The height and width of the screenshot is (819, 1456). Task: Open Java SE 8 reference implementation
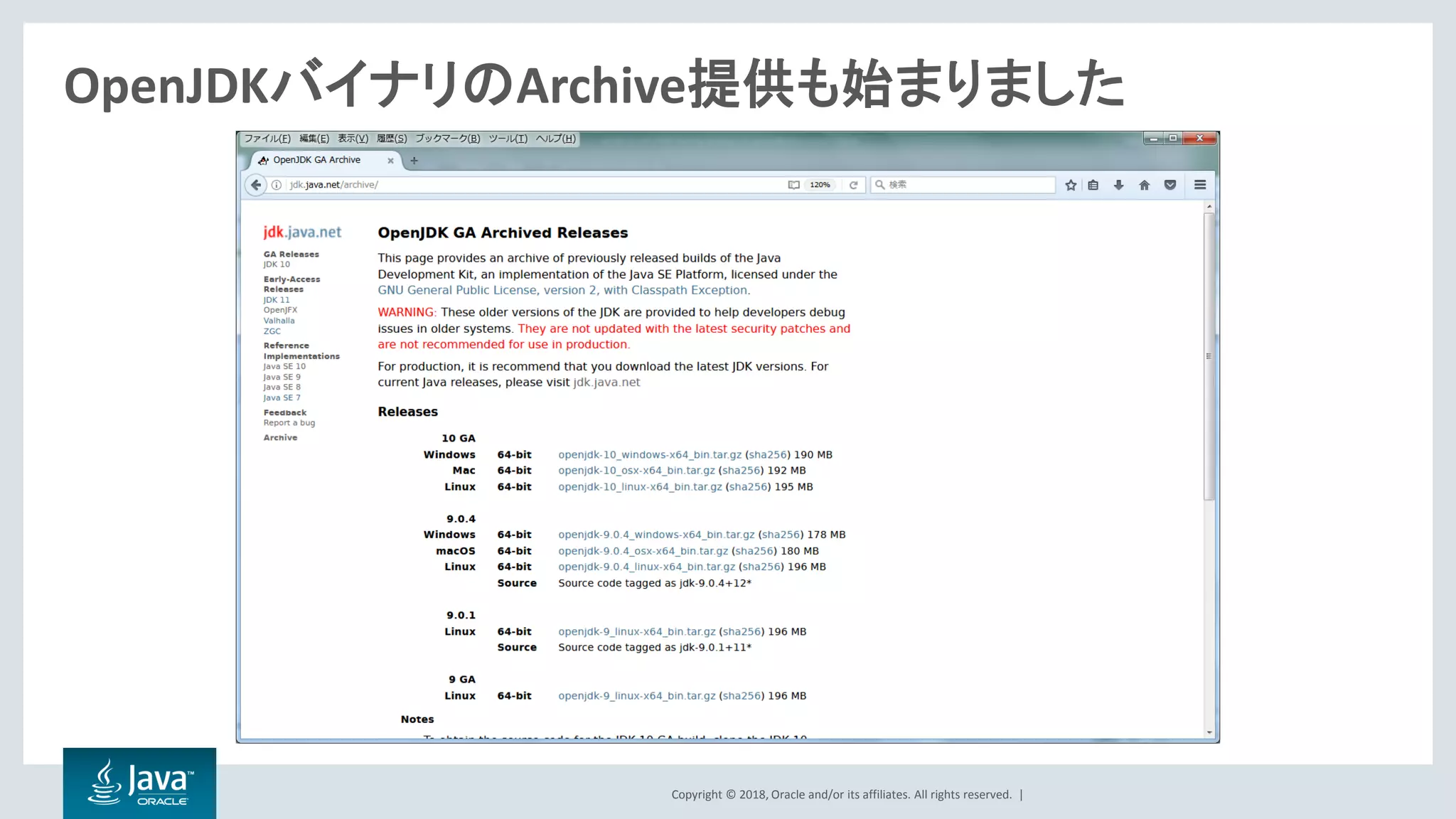coord(282,387)
